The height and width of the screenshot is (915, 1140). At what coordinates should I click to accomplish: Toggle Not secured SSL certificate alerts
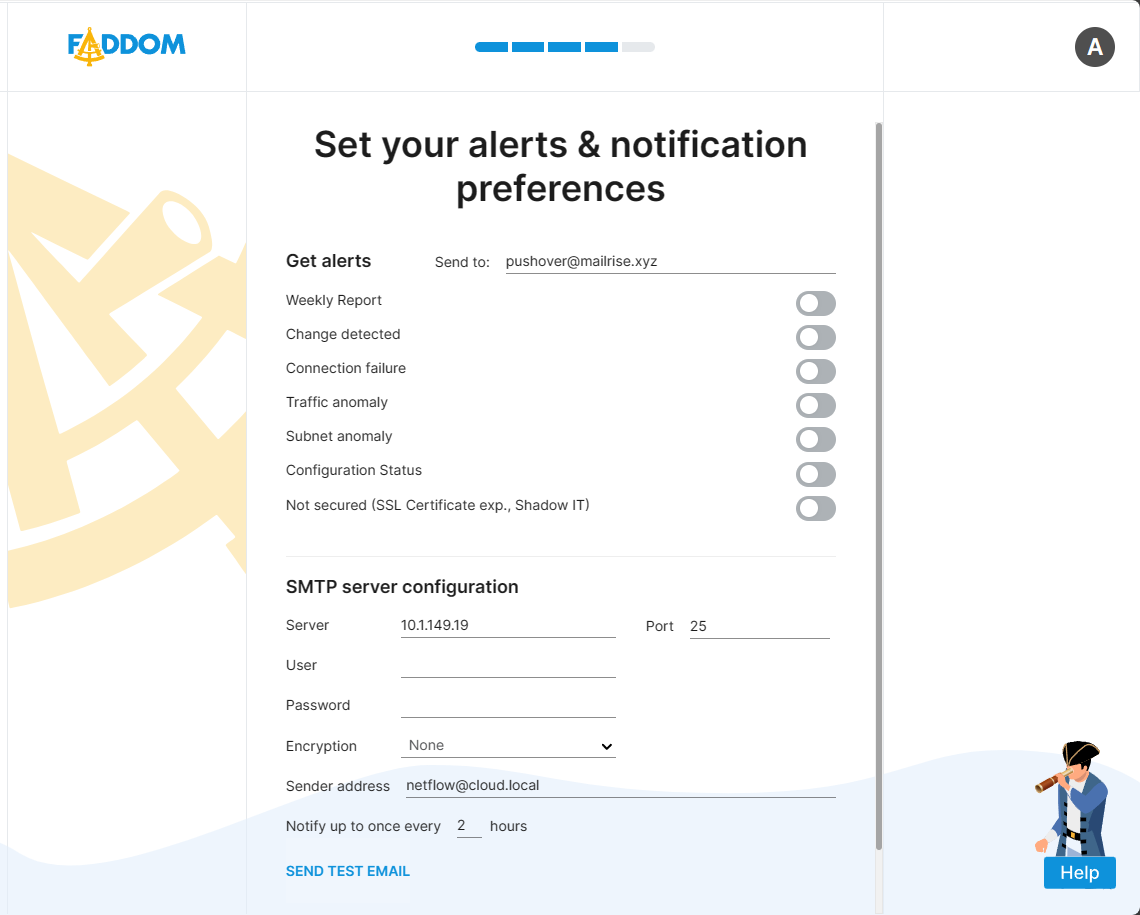pos(815,509)
